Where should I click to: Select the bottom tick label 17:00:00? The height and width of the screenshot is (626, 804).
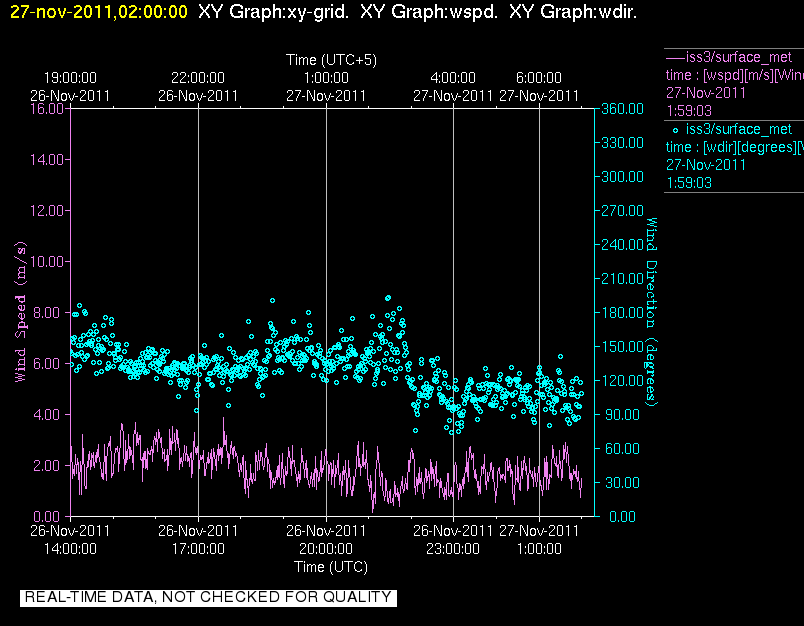[x=198, y=549]
